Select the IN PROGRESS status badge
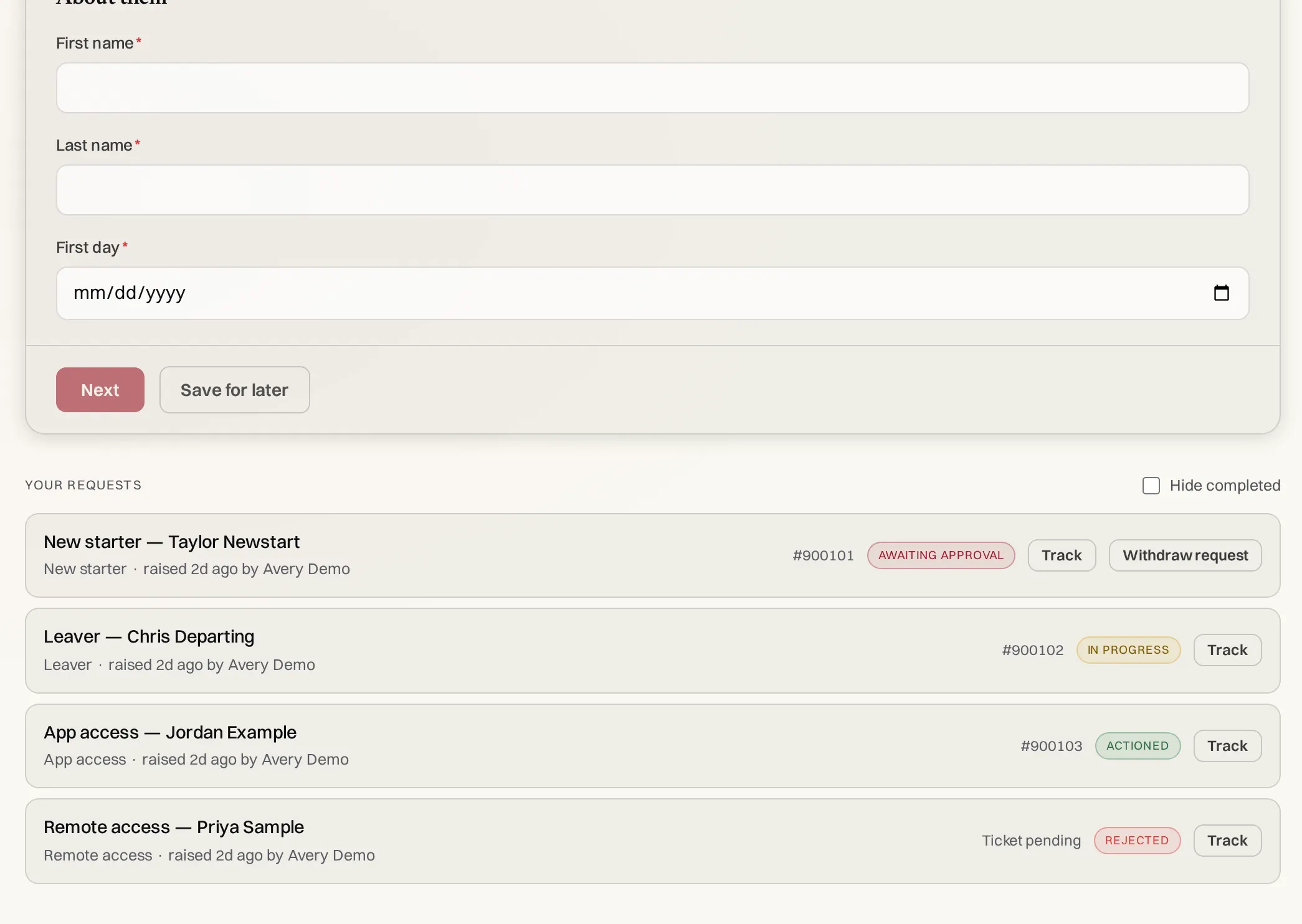 [x=1128, y=650]
